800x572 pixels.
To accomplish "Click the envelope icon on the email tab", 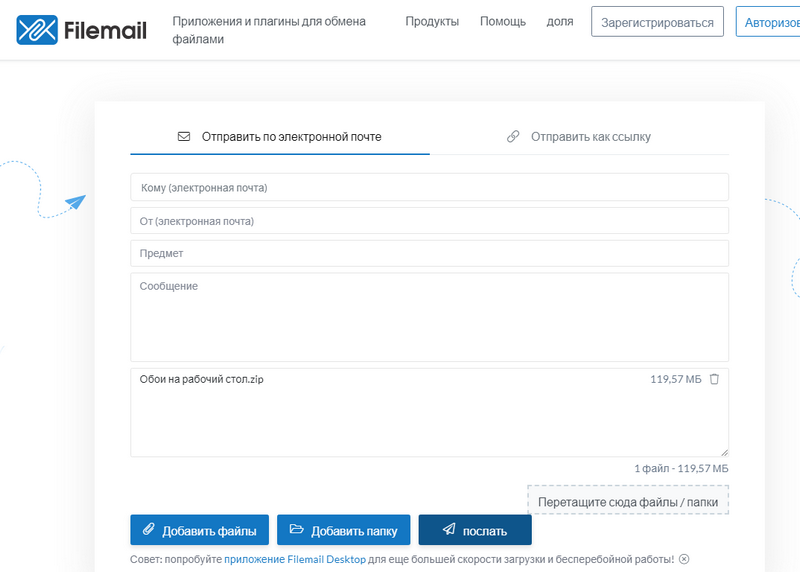I will [184, 136].
